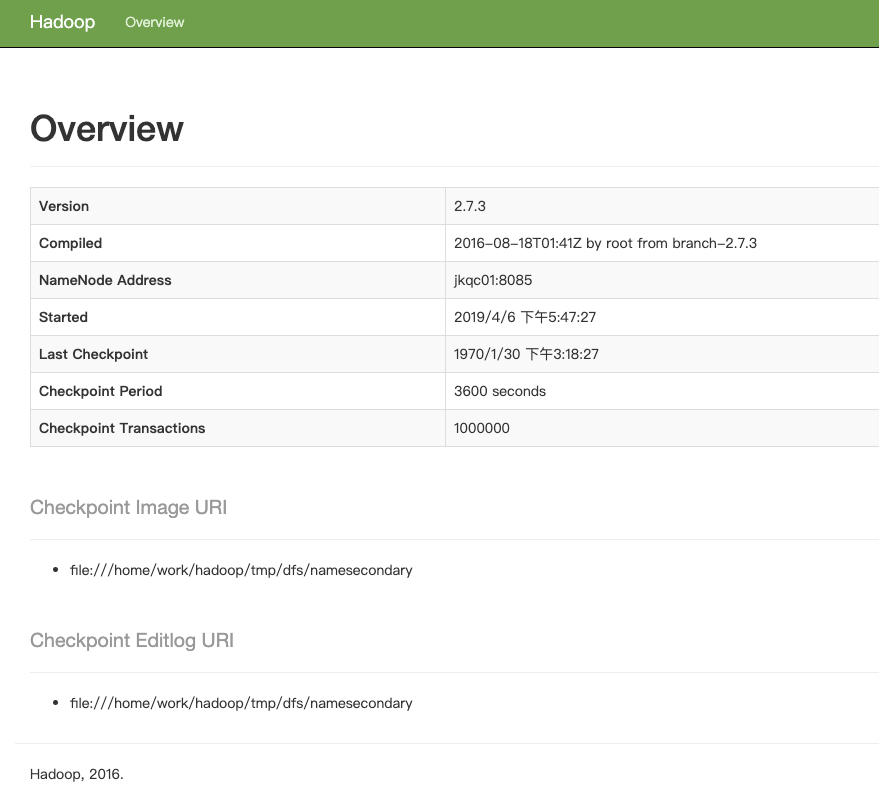
Task: Click the Hadoop, 2016. footer text
Action: (77, 774)
